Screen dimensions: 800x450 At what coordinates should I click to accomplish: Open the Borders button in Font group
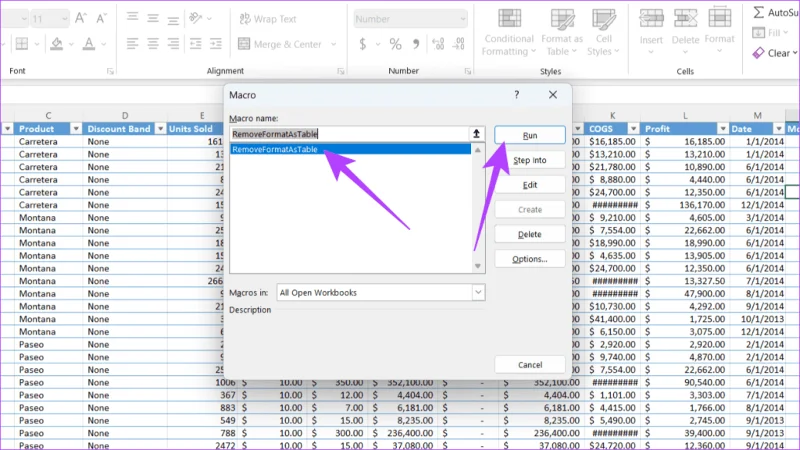pyautogui.click(x=22, y=44)
